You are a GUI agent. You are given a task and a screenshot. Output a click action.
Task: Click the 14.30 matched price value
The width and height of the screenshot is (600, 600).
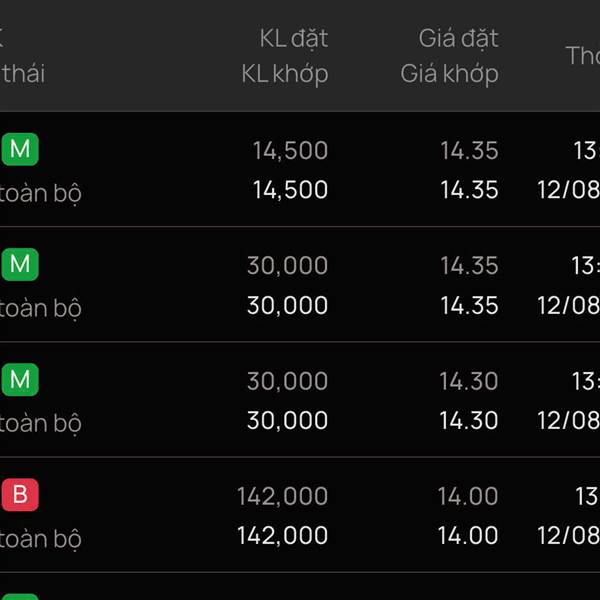[x=469, y=420]
